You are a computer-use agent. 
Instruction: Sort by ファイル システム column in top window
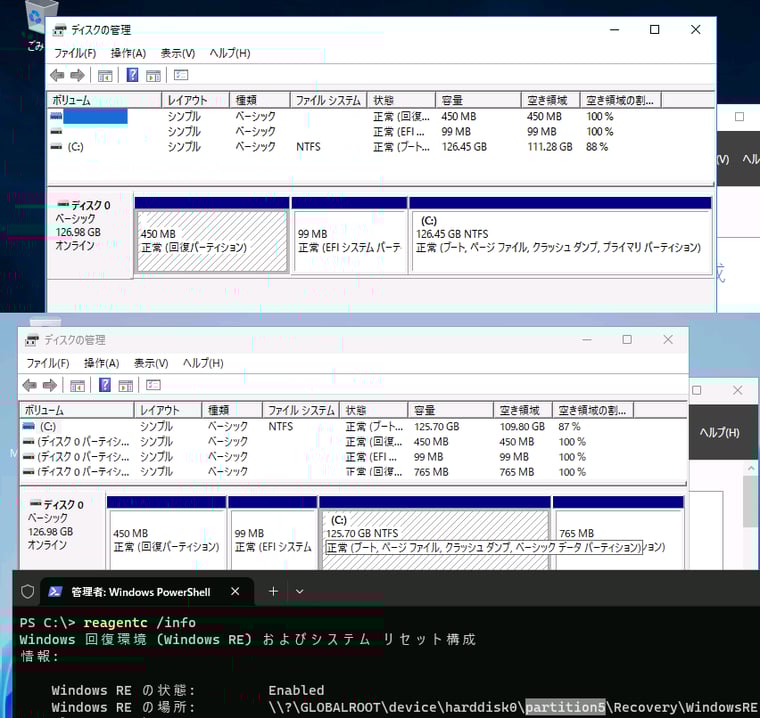[x=327, y=100]
